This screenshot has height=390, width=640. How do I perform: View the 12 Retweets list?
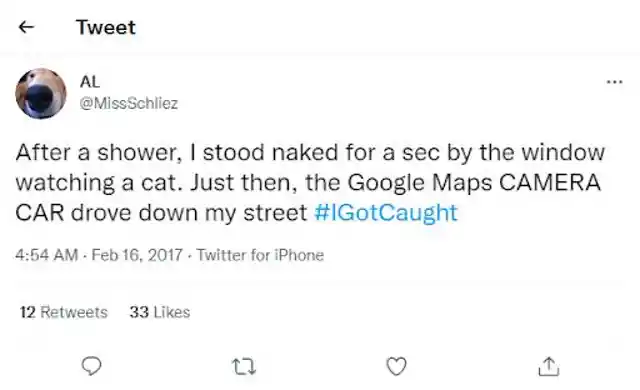point(64,312)
